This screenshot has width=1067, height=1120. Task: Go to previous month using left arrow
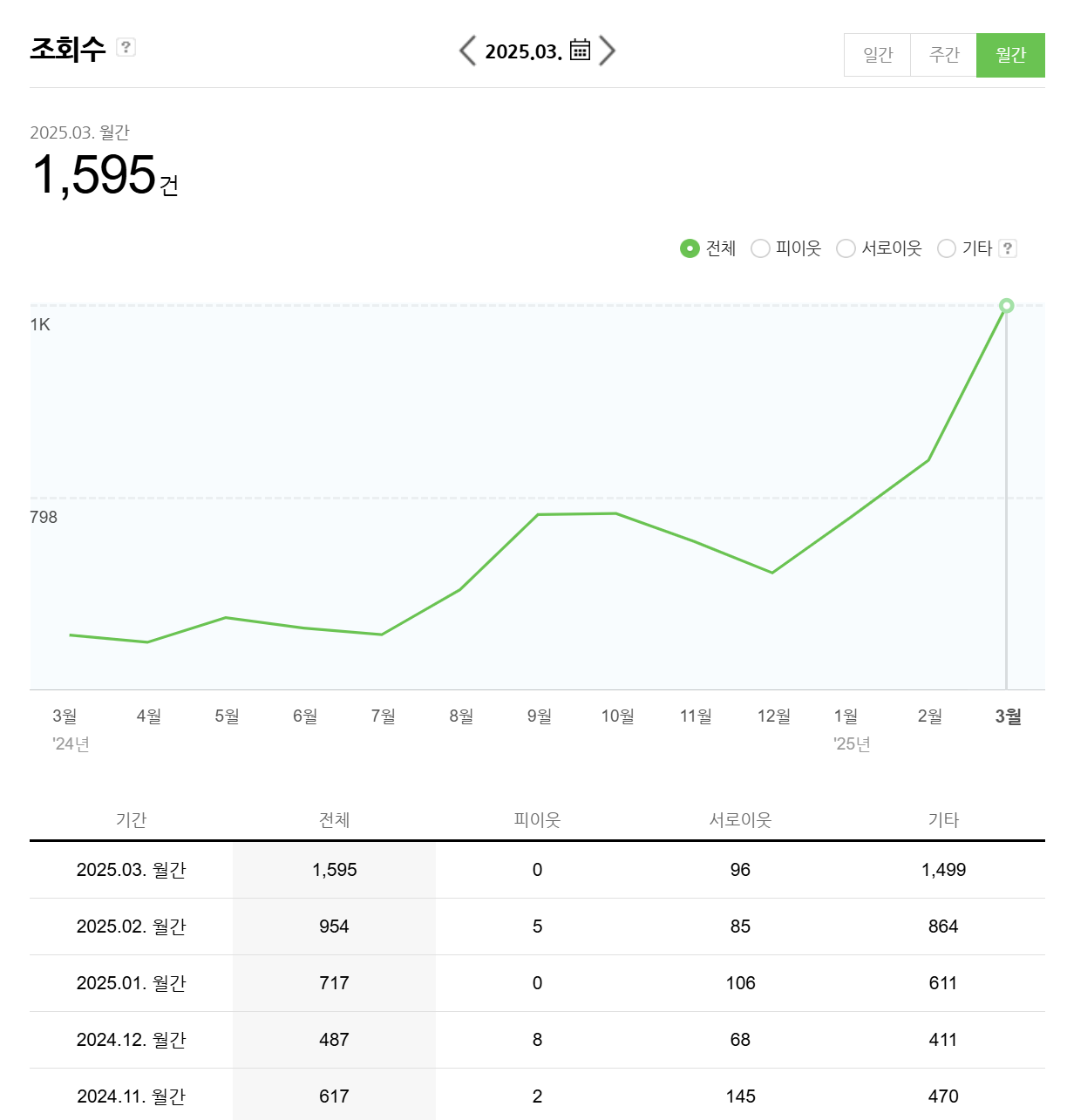coord(466,51)
